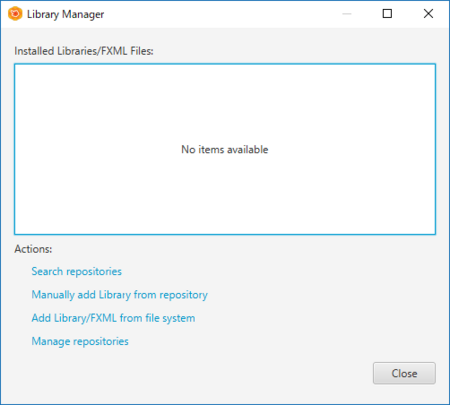Open the Search repositories link
450x405 pixels.
pos(76,272)
